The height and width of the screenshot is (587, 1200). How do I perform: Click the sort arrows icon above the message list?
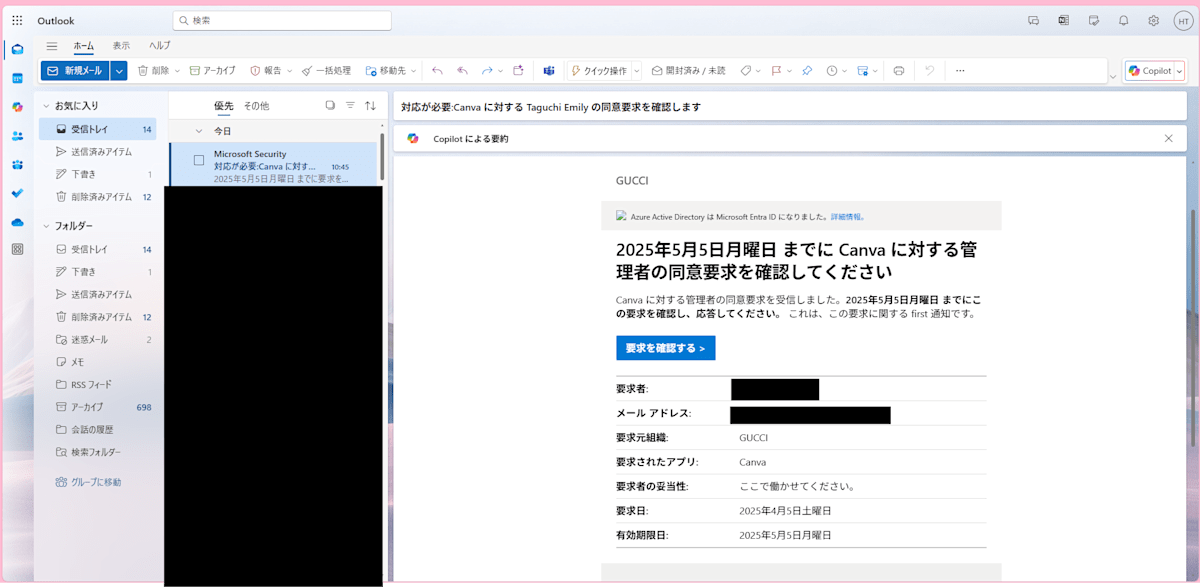point(370,105)
